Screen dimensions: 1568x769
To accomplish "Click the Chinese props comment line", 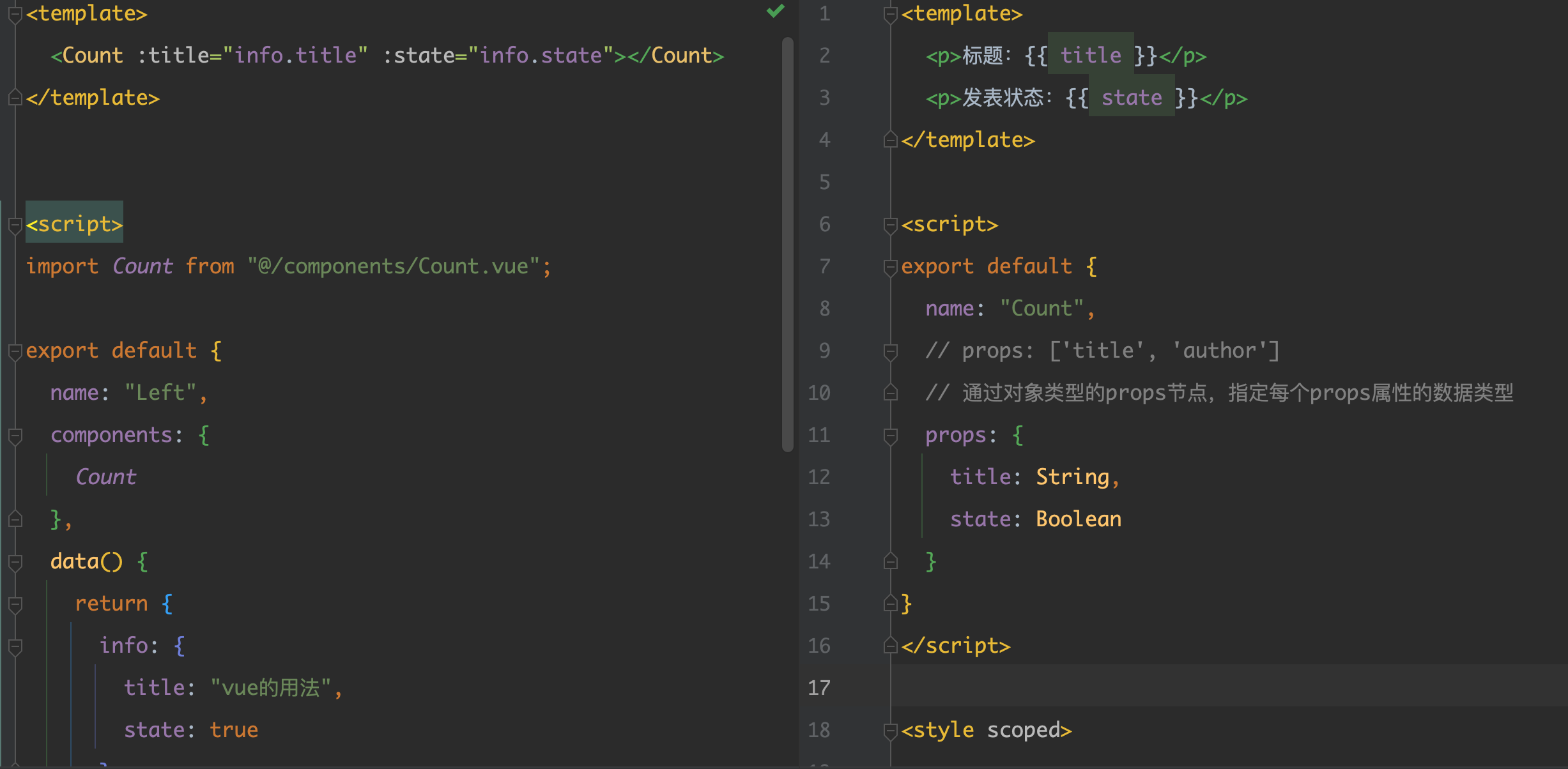I will (1219, 392).
